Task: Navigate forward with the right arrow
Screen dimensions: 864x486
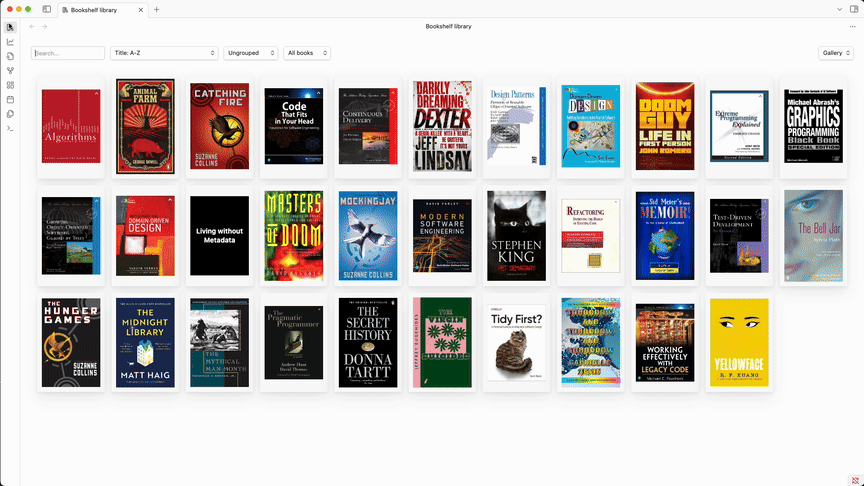Action: (x=45, y=26)
